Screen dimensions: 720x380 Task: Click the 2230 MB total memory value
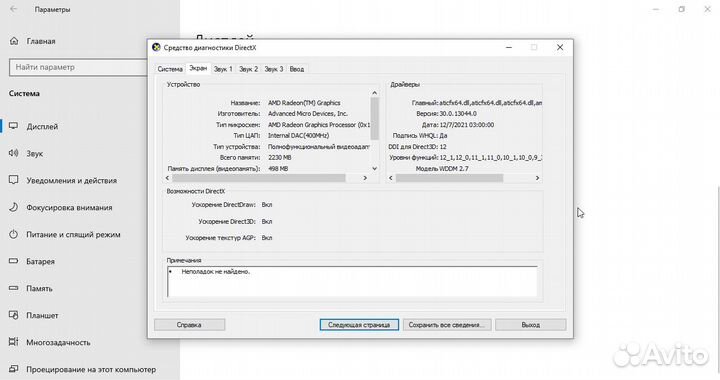click(x=280, y=158)
